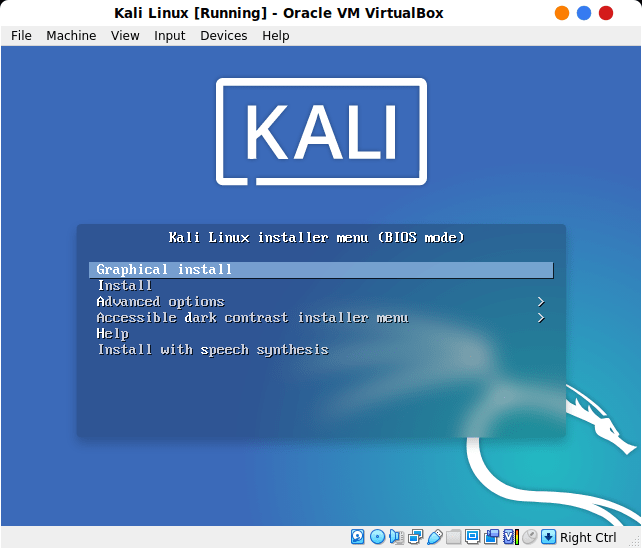Open the File menu

click(x=21, y=36)
